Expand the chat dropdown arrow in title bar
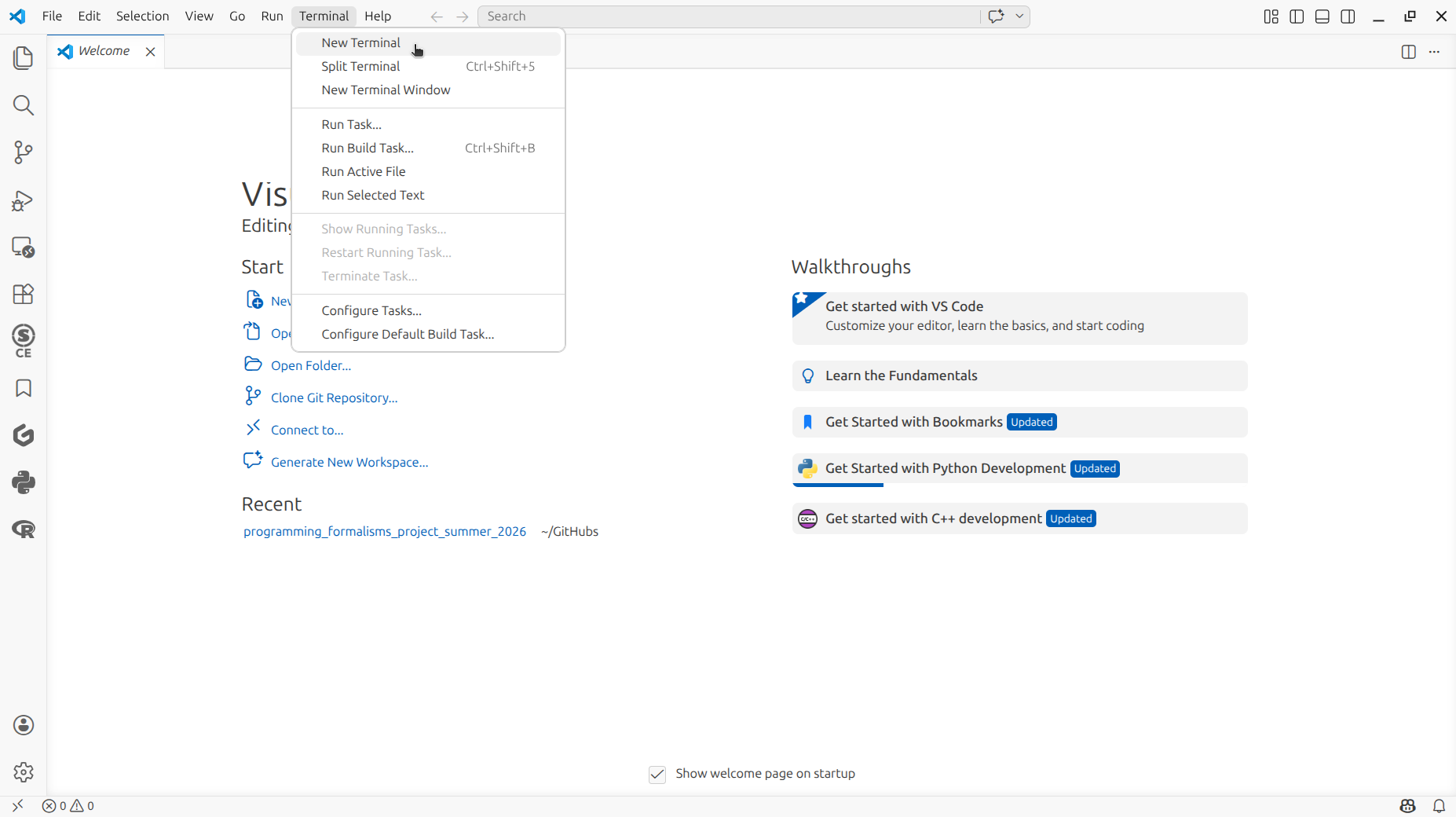 [1019, 16]
